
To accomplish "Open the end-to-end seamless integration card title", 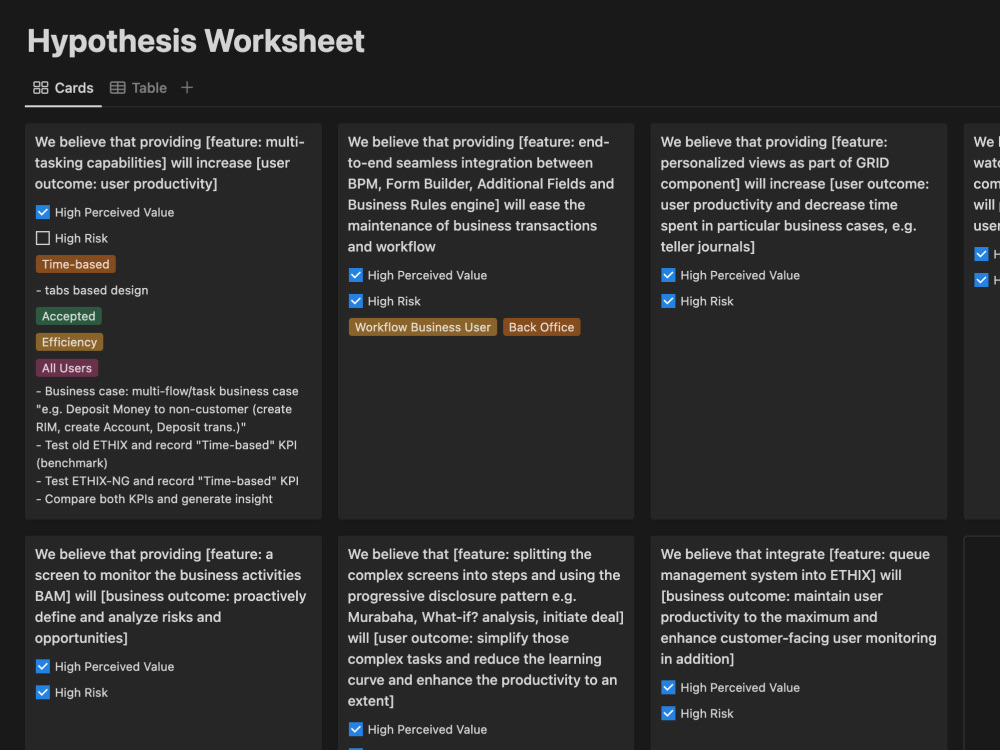I will coord(481,195).
